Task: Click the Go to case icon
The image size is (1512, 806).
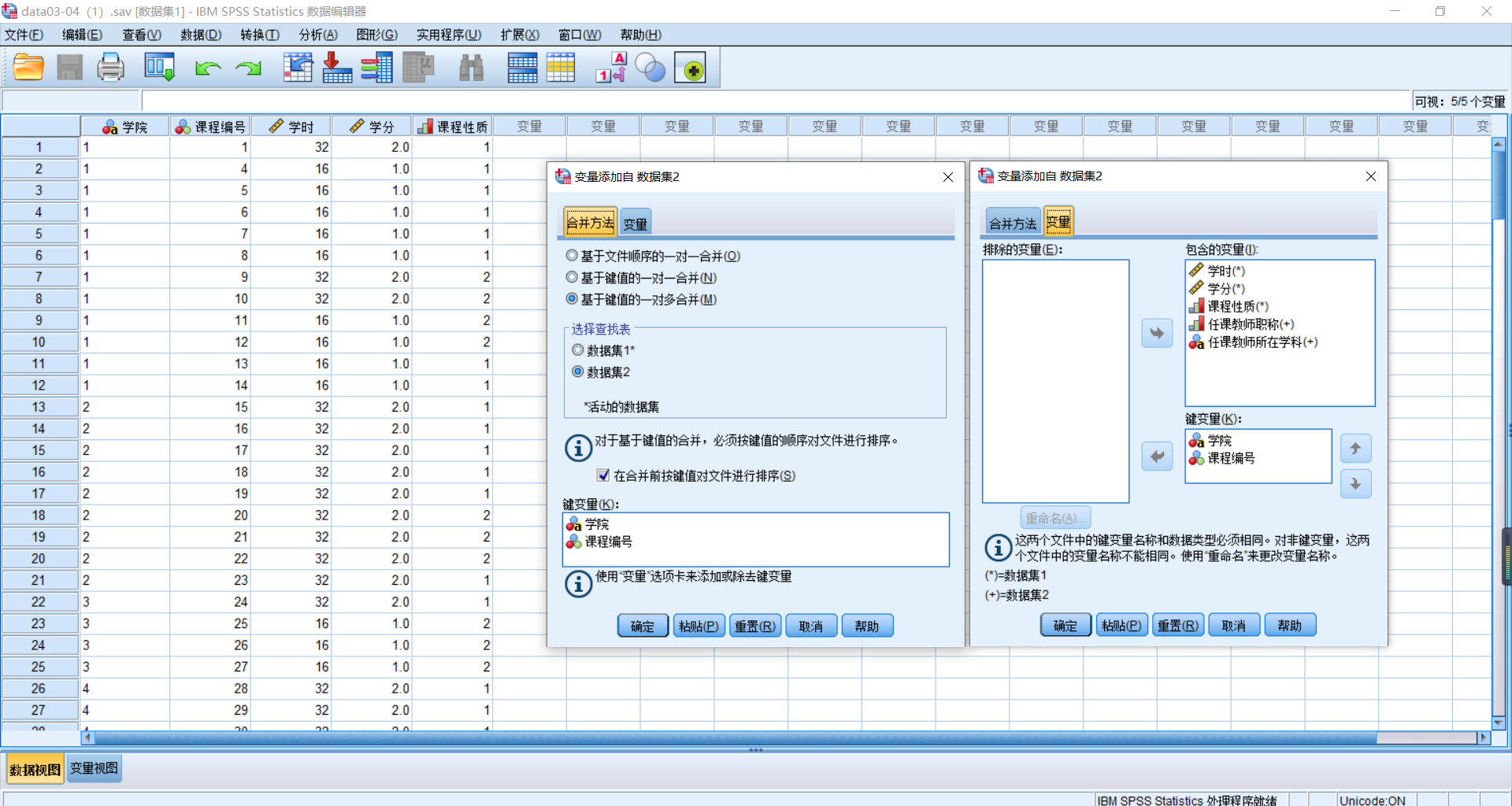Action: (298, 68)
